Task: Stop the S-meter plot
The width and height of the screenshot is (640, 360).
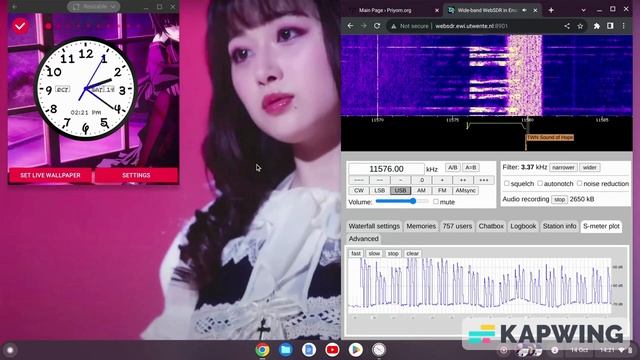Action: [x=393, y=253]
